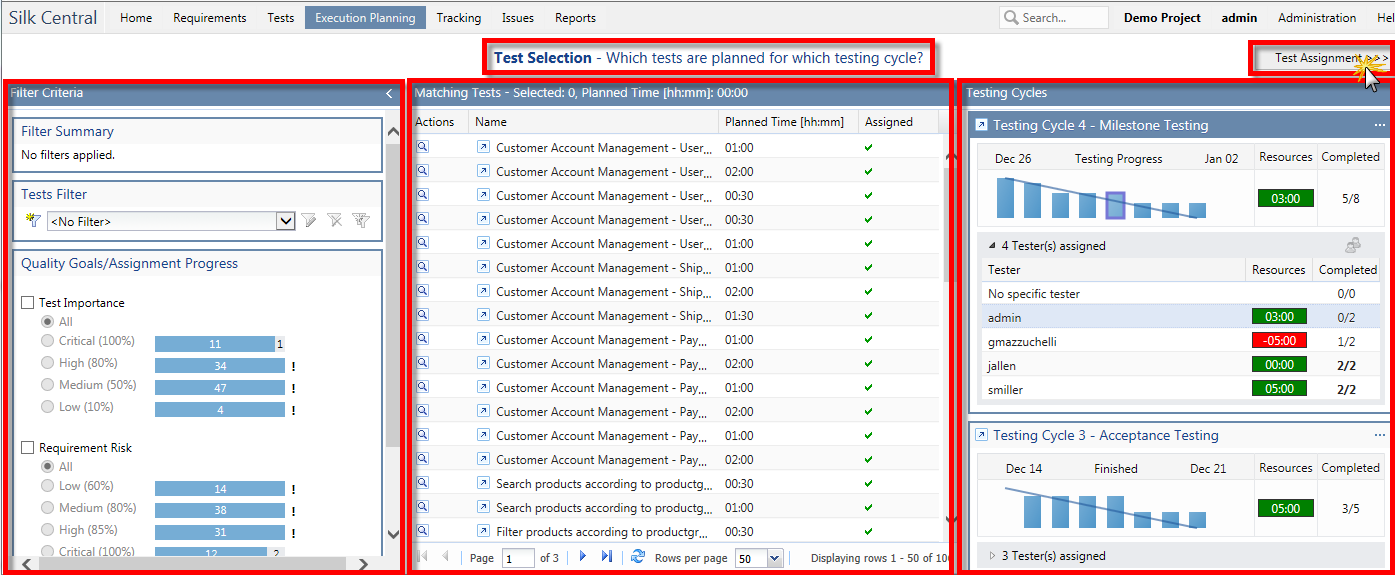1395x575 pixels.
Task: Open the <No Filter> tests filter dropdown
Action: click(285, 221)
